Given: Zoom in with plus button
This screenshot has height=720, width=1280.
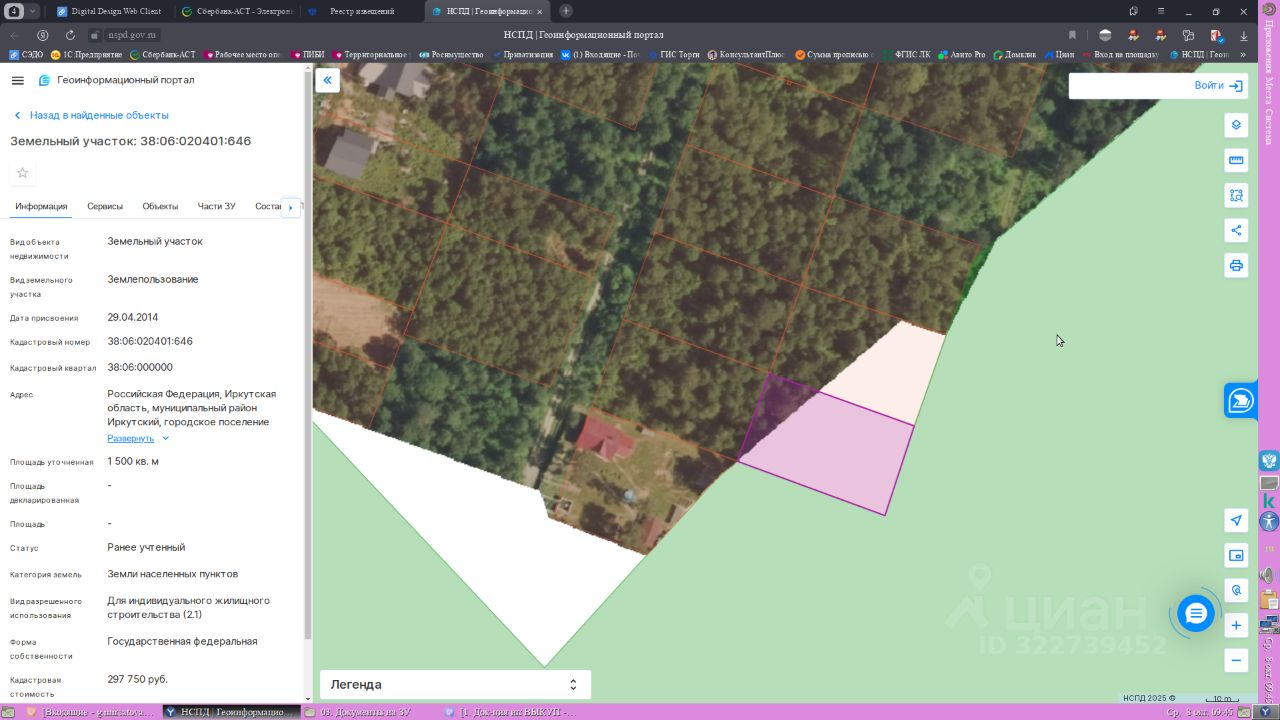Looking at the screenshot, I should click(1236, 625).
